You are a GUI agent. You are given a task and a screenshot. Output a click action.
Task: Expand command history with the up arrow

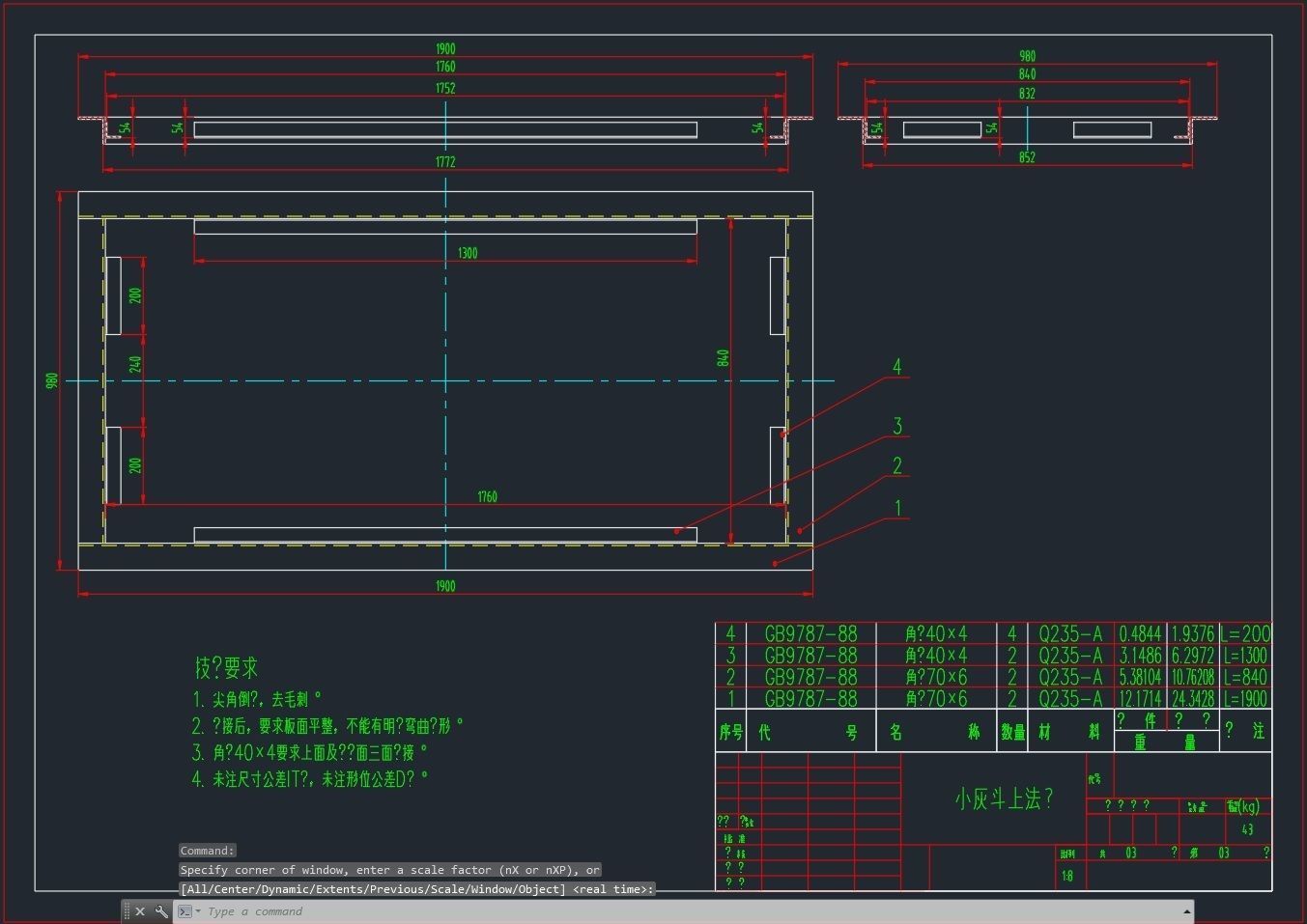click(1186, 911)
